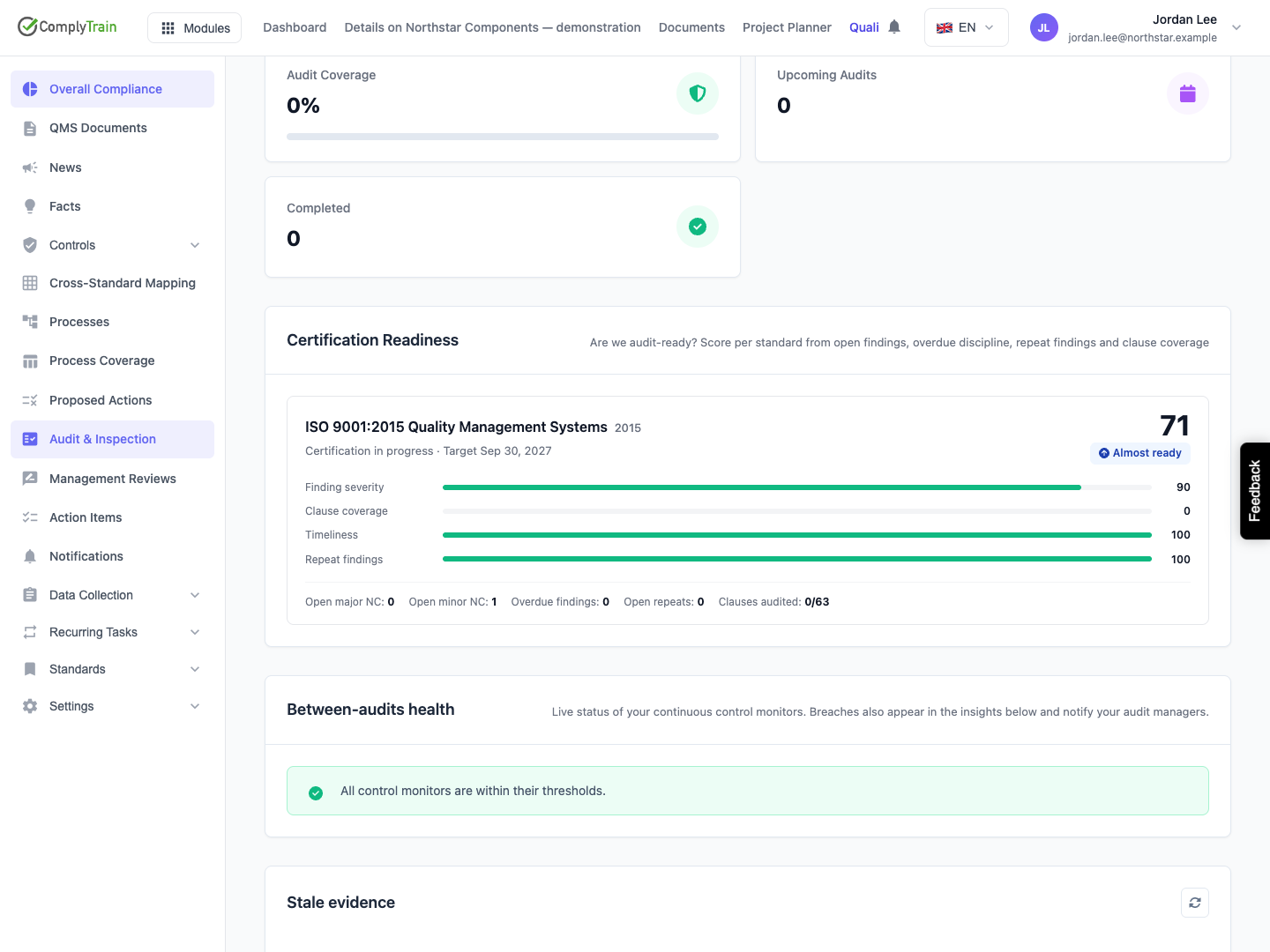Expand the Controls submenu chevron

coord(195,245)
